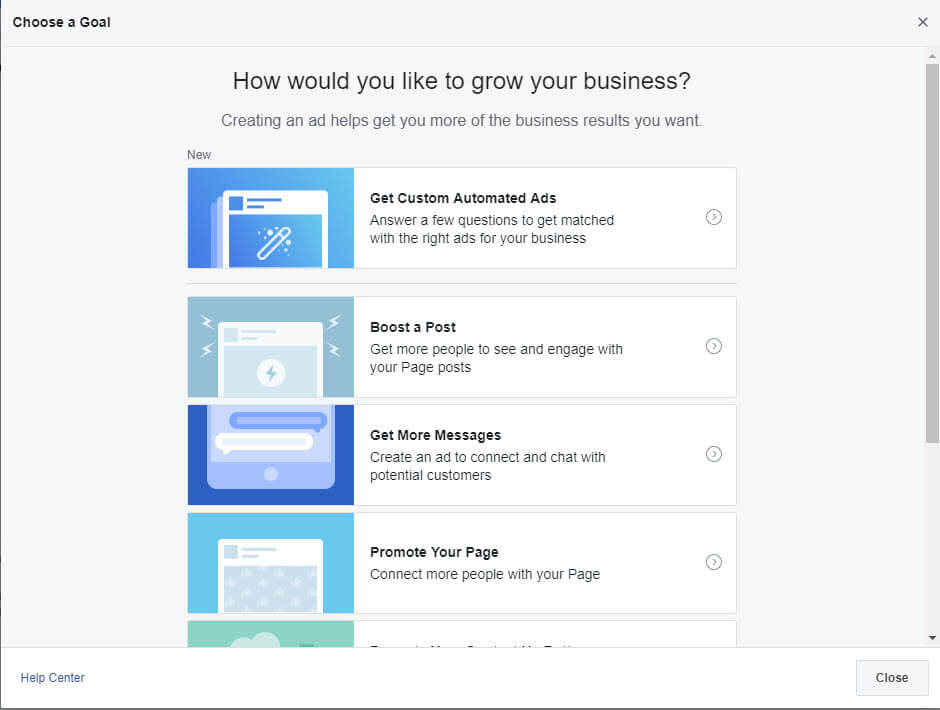Click the scrollbar down arrow
The height and width of the screenshot is (710, 940).
coord(932,638)
